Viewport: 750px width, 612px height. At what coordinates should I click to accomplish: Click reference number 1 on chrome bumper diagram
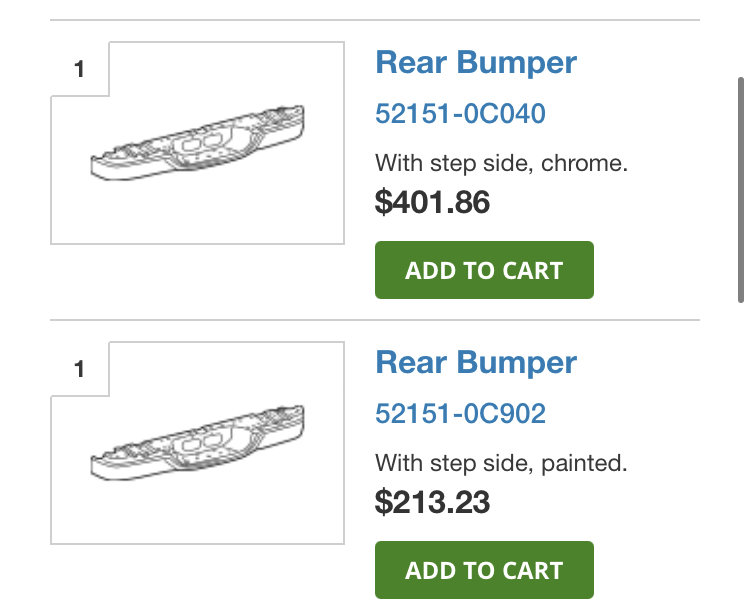tap(79, 69)
